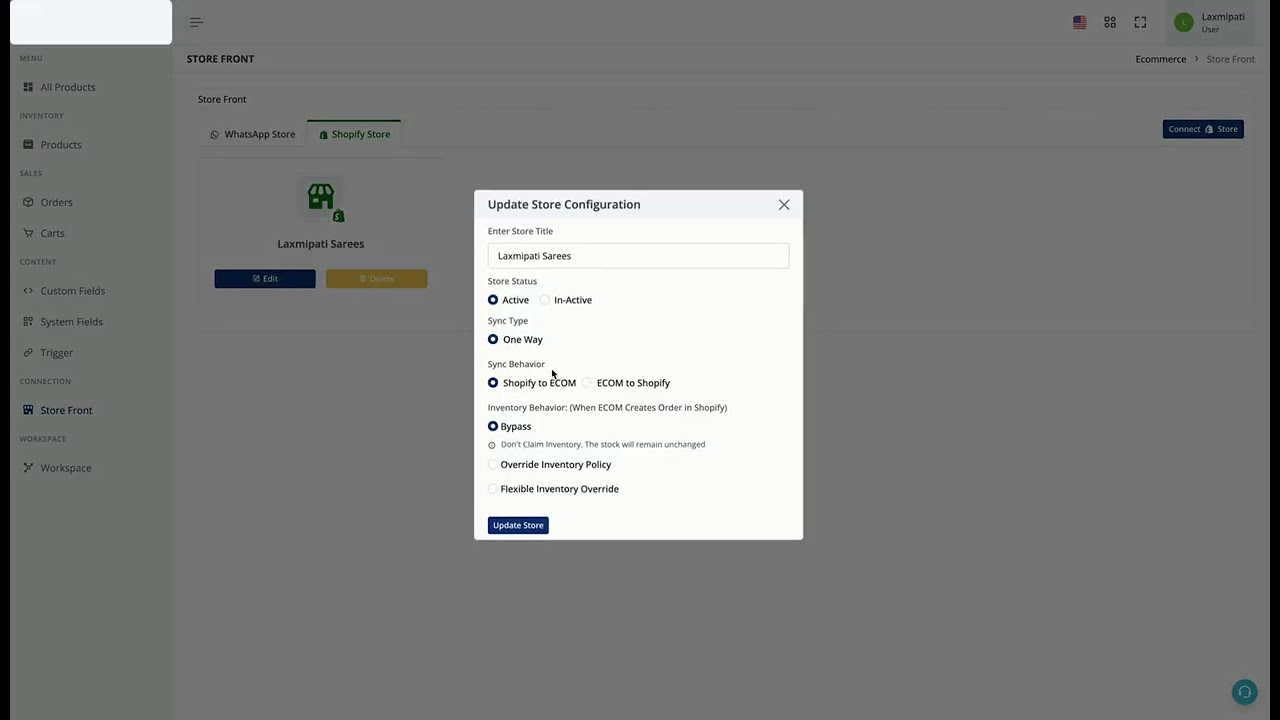Click the Workspace sidebar icon
The height and width of the screenshot is (720, 1280).
click(x=28, y=468)
